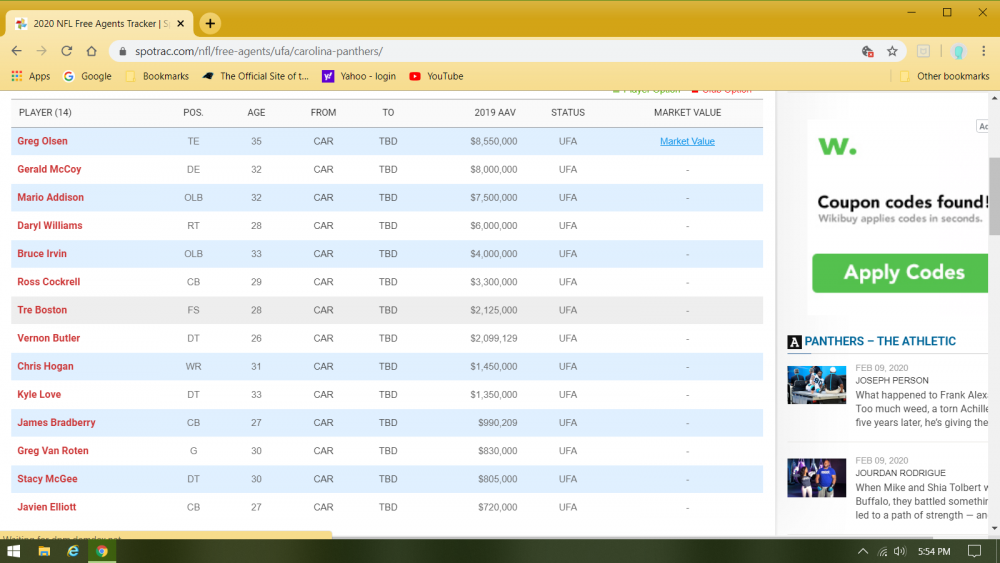Close the 2020 NFL Free Agents Tracker tab
Screen dimensions: 1000x563
tap(180, 24)
